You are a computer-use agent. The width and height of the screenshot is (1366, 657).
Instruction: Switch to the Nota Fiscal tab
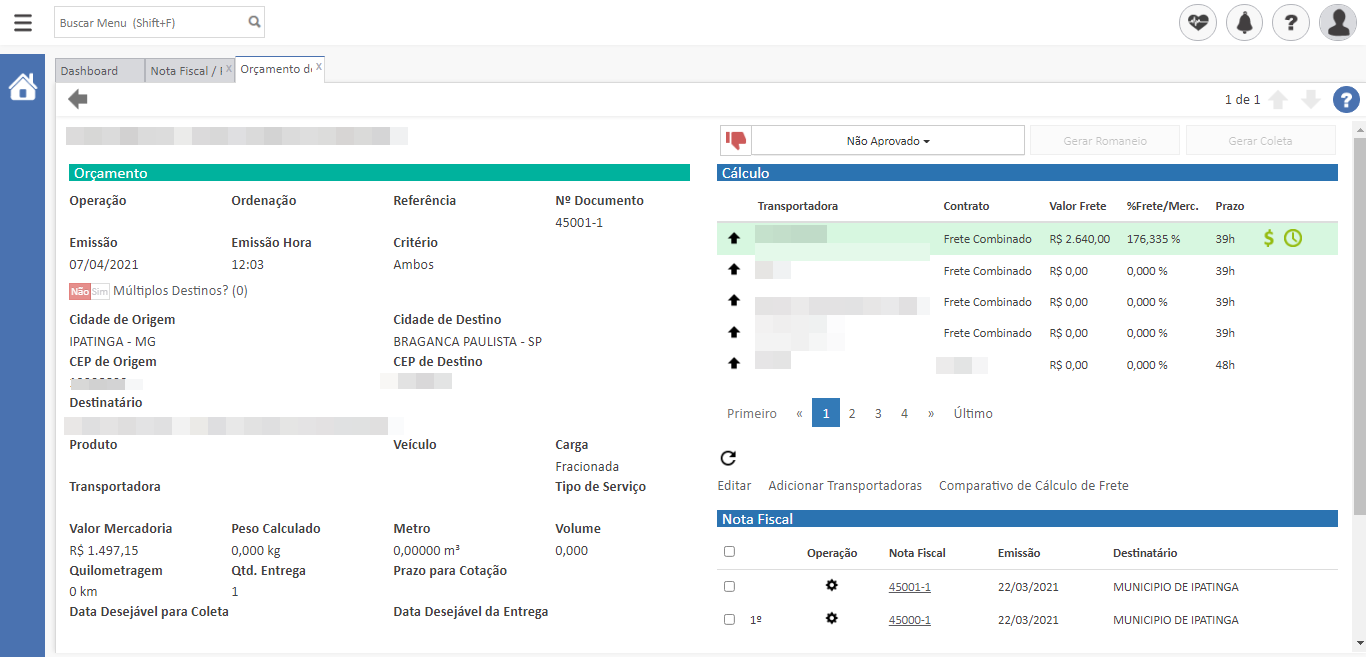[x=186, y=71]
